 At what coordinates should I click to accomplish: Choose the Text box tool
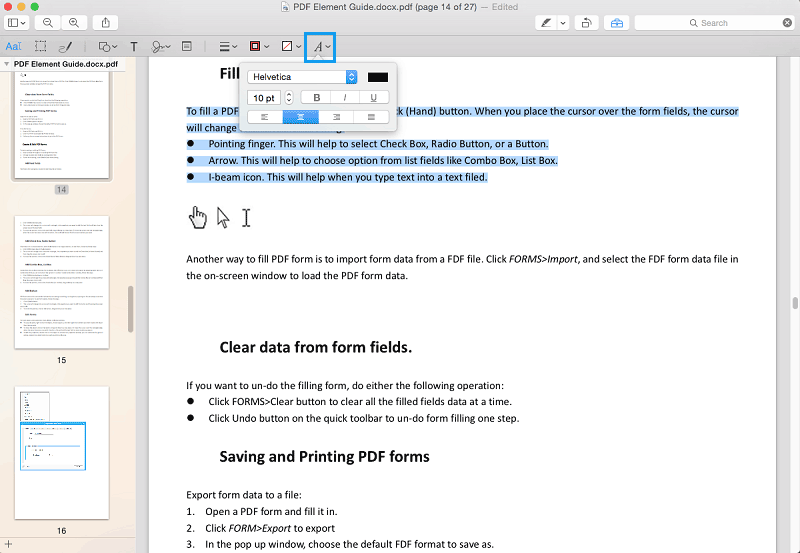(134, 47)
